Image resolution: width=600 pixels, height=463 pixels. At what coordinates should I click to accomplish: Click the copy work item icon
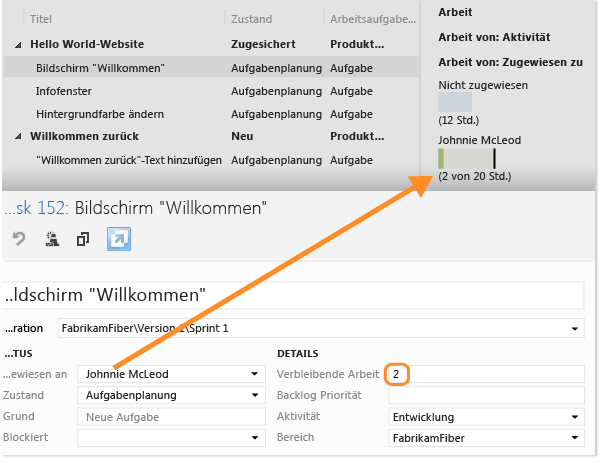coord(83,239)
